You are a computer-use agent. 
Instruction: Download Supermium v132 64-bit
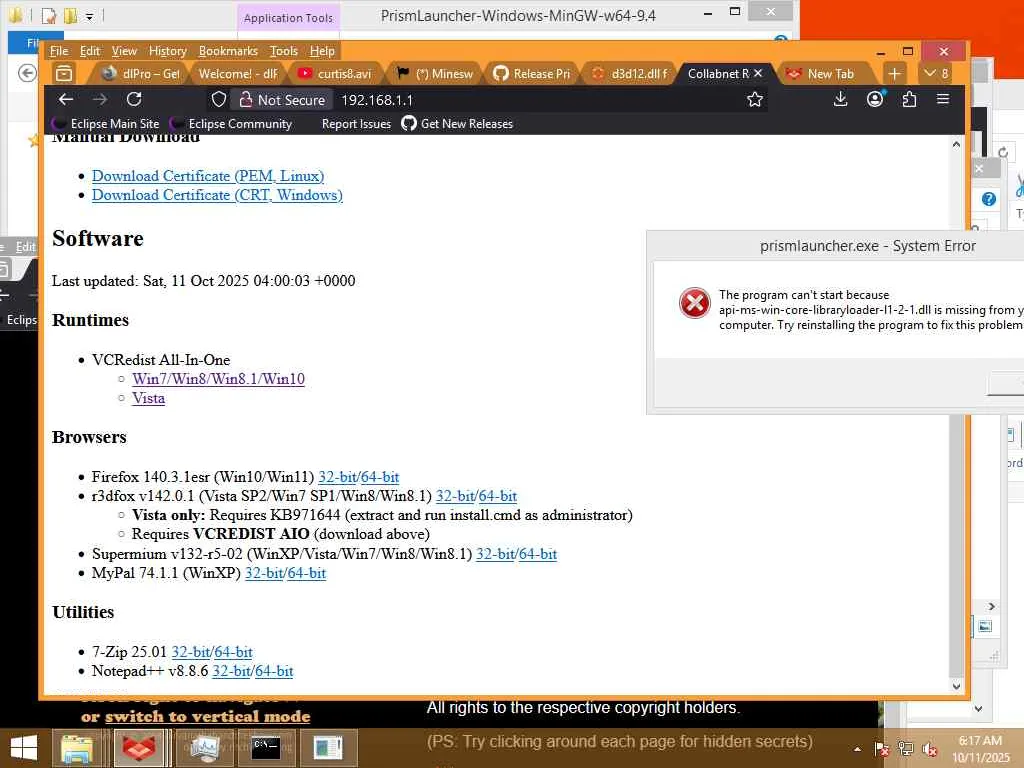537,554
